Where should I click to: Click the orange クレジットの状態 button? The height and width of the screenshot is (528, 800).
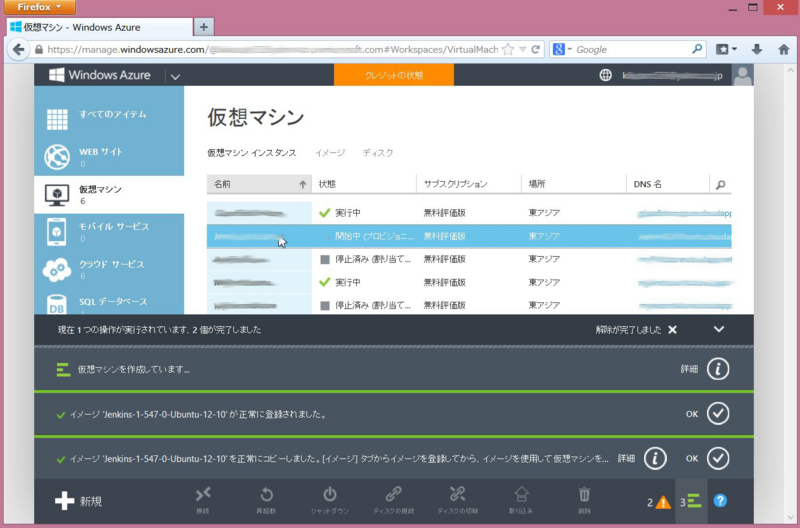(394, 75)
